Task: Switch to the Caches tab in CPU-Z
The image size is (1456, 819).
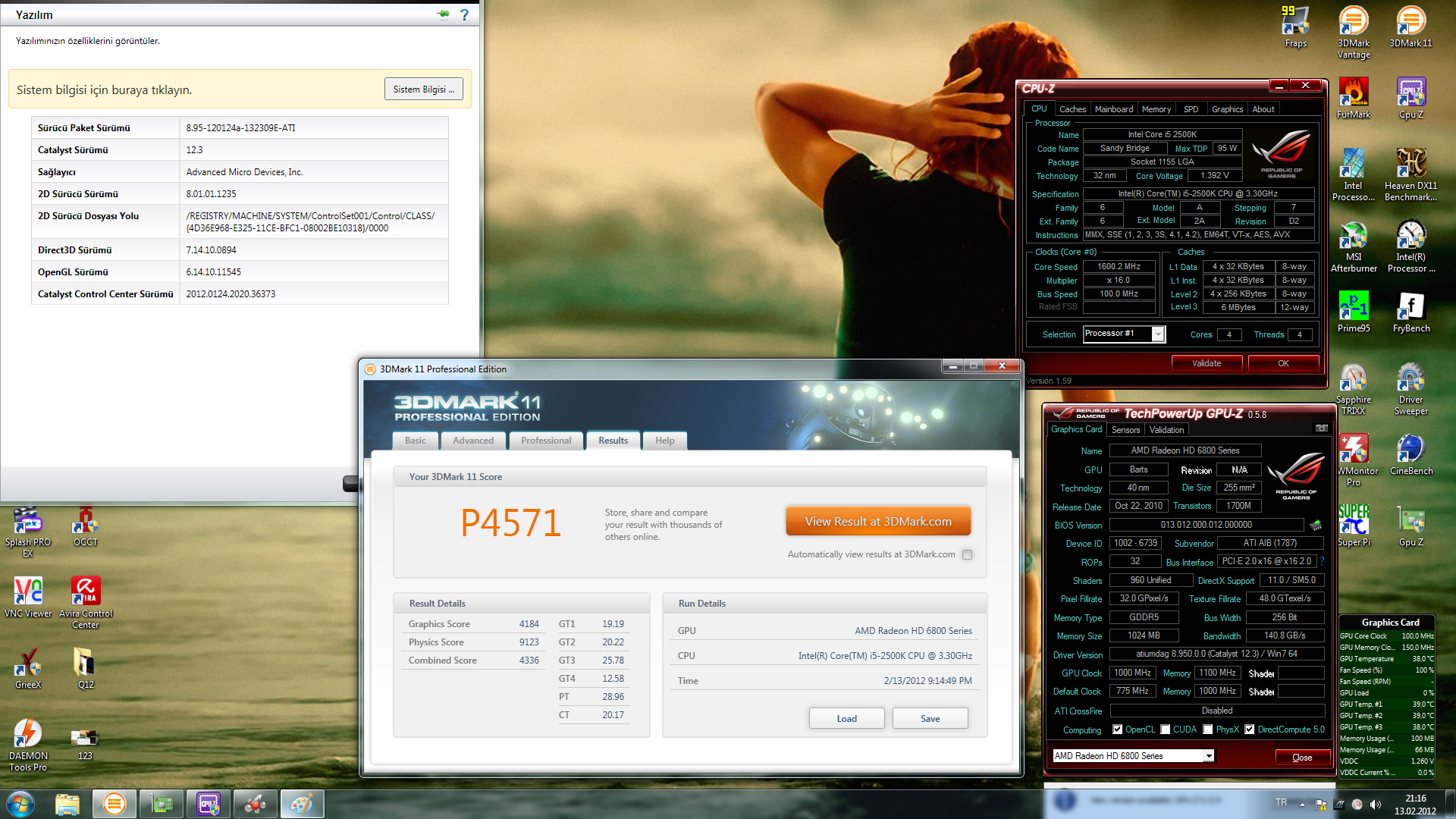Action: (1072, 109)
